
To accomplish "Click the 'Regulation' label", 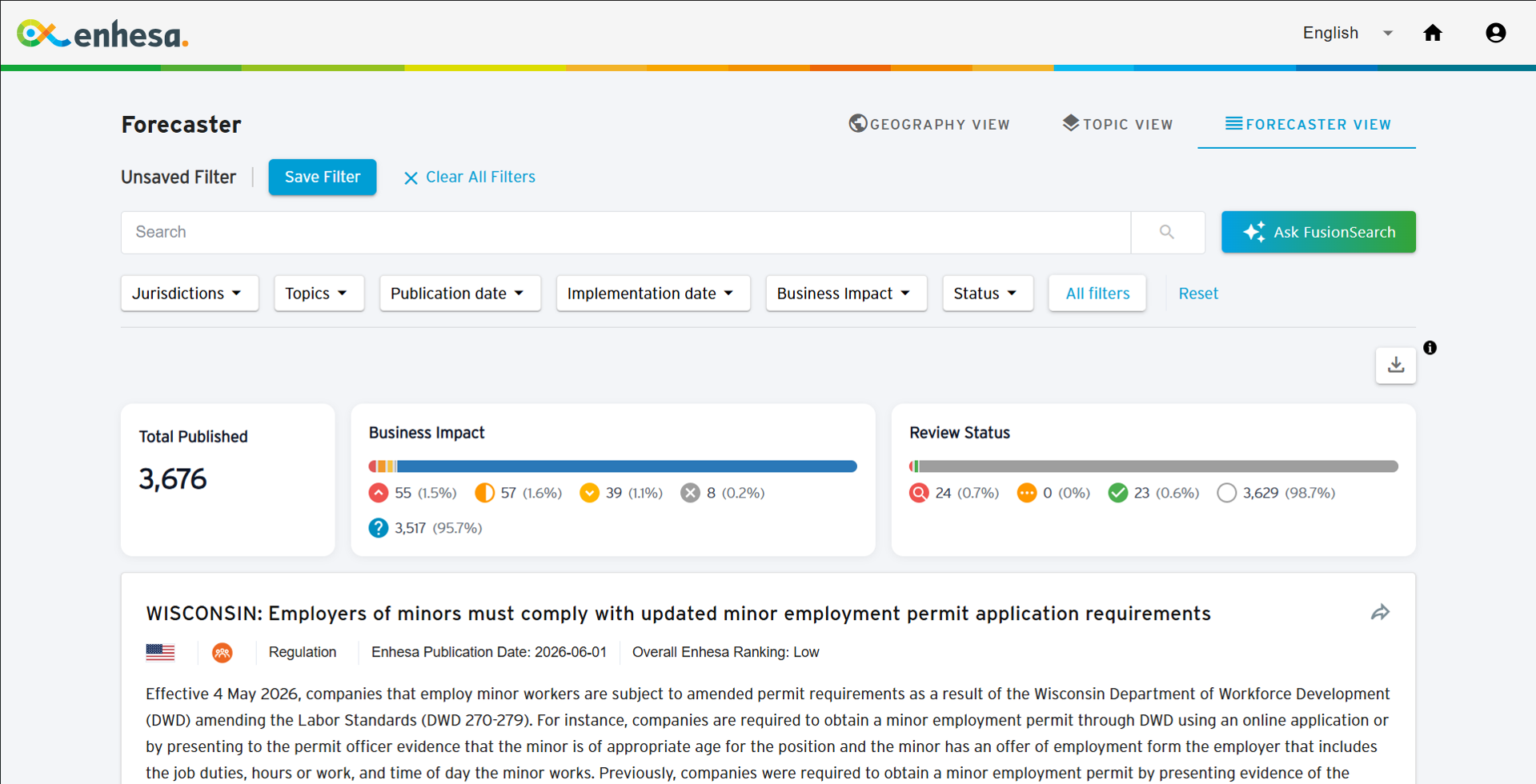I will [x=303, y=652].
